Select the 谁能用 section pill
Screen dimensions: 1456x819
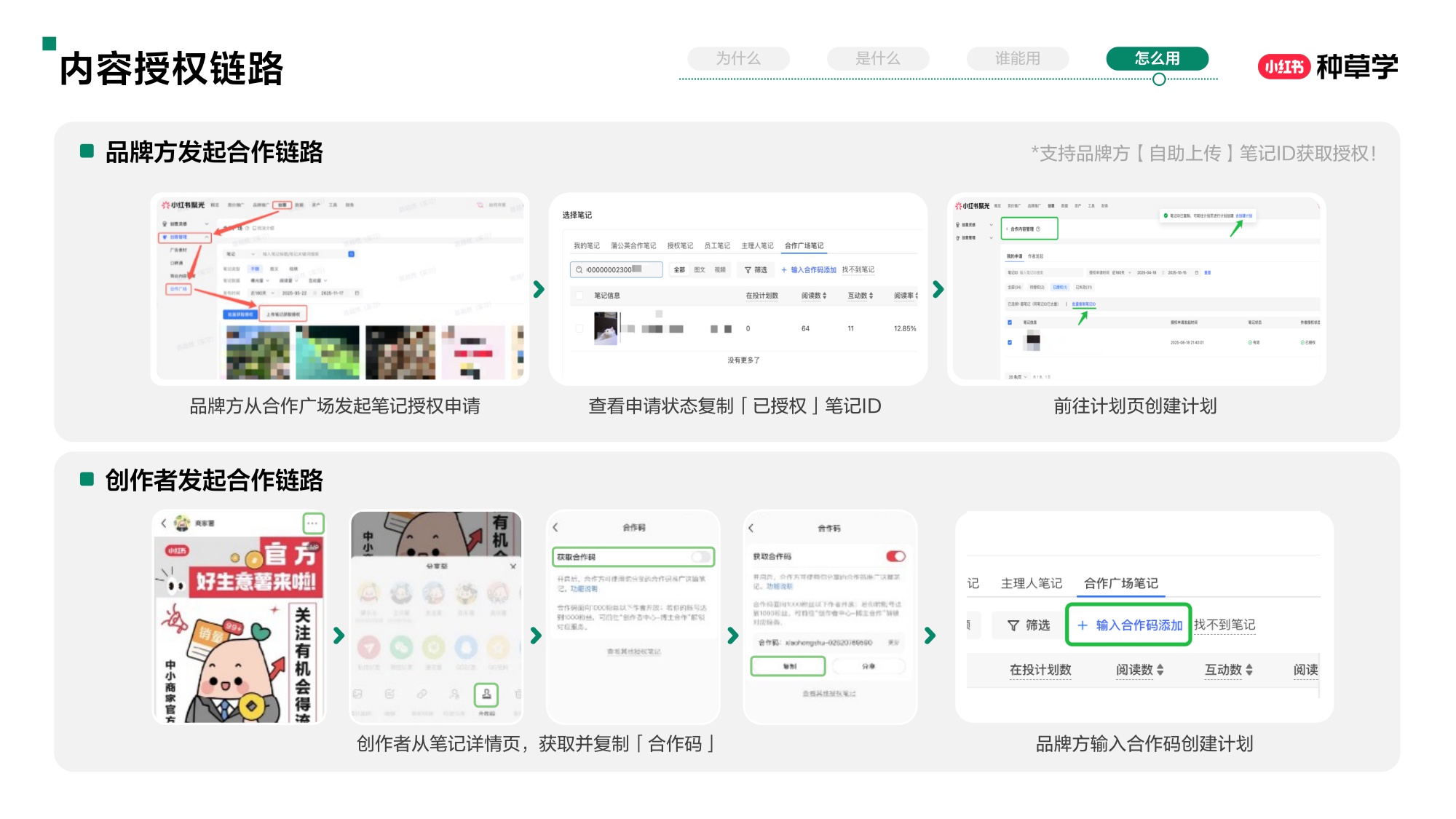1017,58
